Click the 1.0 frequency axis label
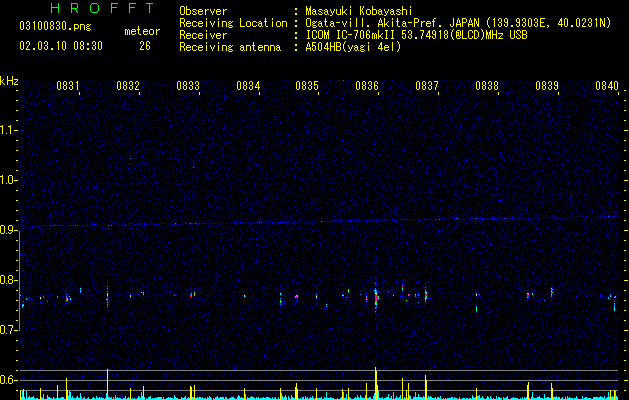The height and width of the screenshot is (400, 629). click(8, 180)
